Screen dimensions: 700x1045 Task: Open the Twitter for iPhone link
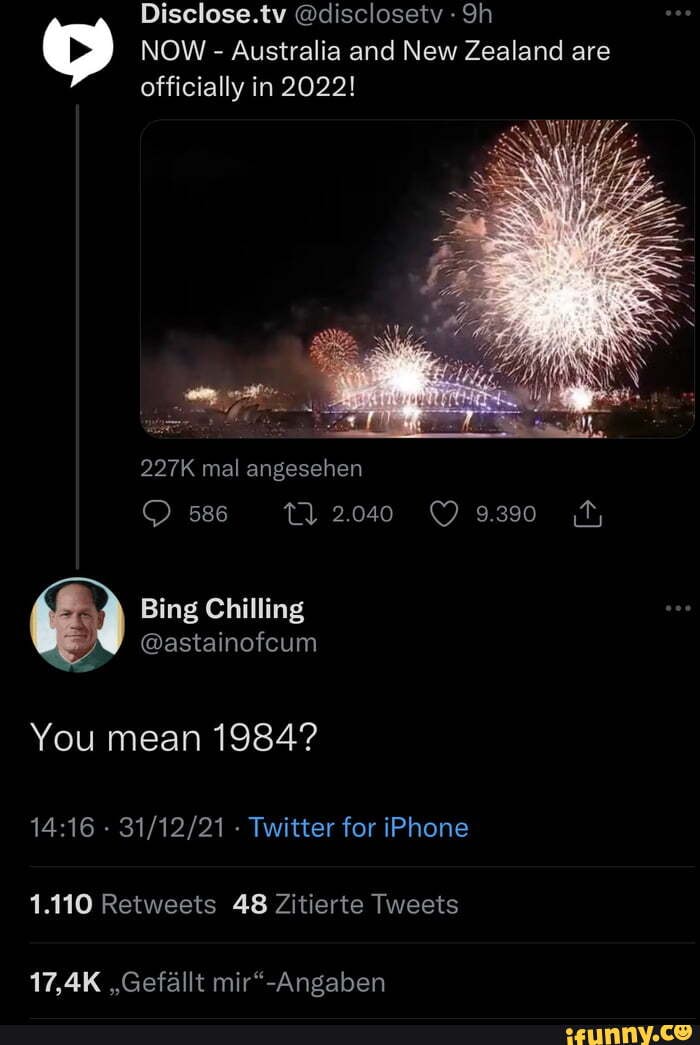coord(358,828)
